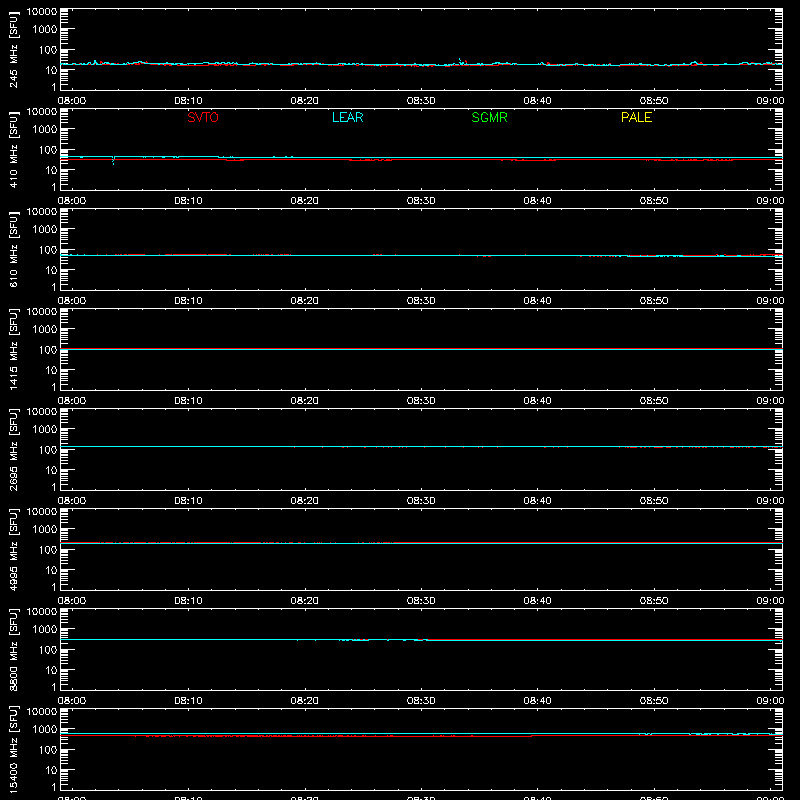The height and width of the screenshot is (800, 800).
Task: Click 09:00 tick label of 4995 MHz plot
Action: pyautogui.click(x=770, y=601)
